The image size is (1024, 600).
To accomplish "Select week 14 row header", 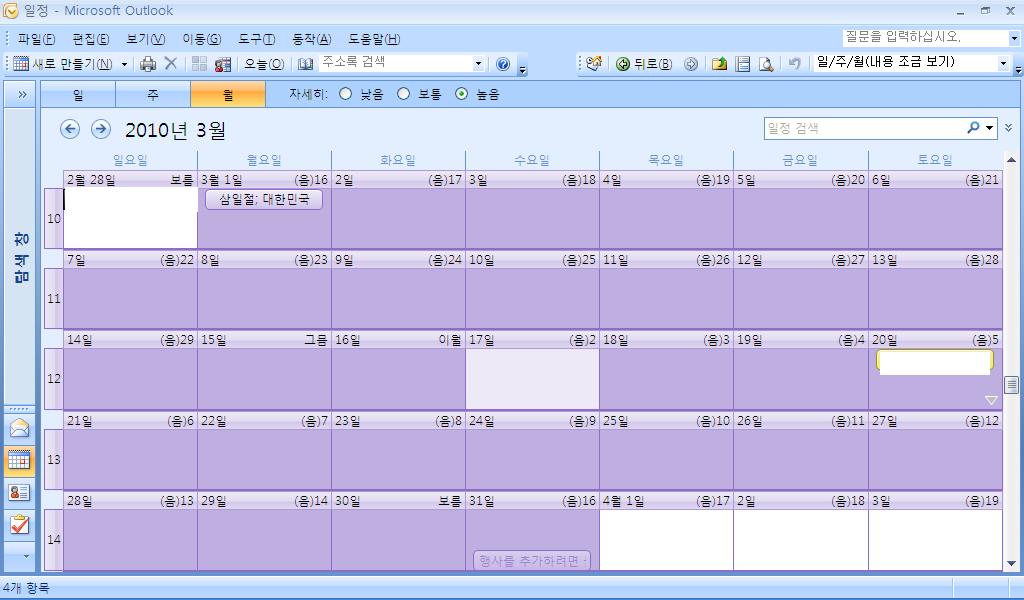I will [54, 539].
